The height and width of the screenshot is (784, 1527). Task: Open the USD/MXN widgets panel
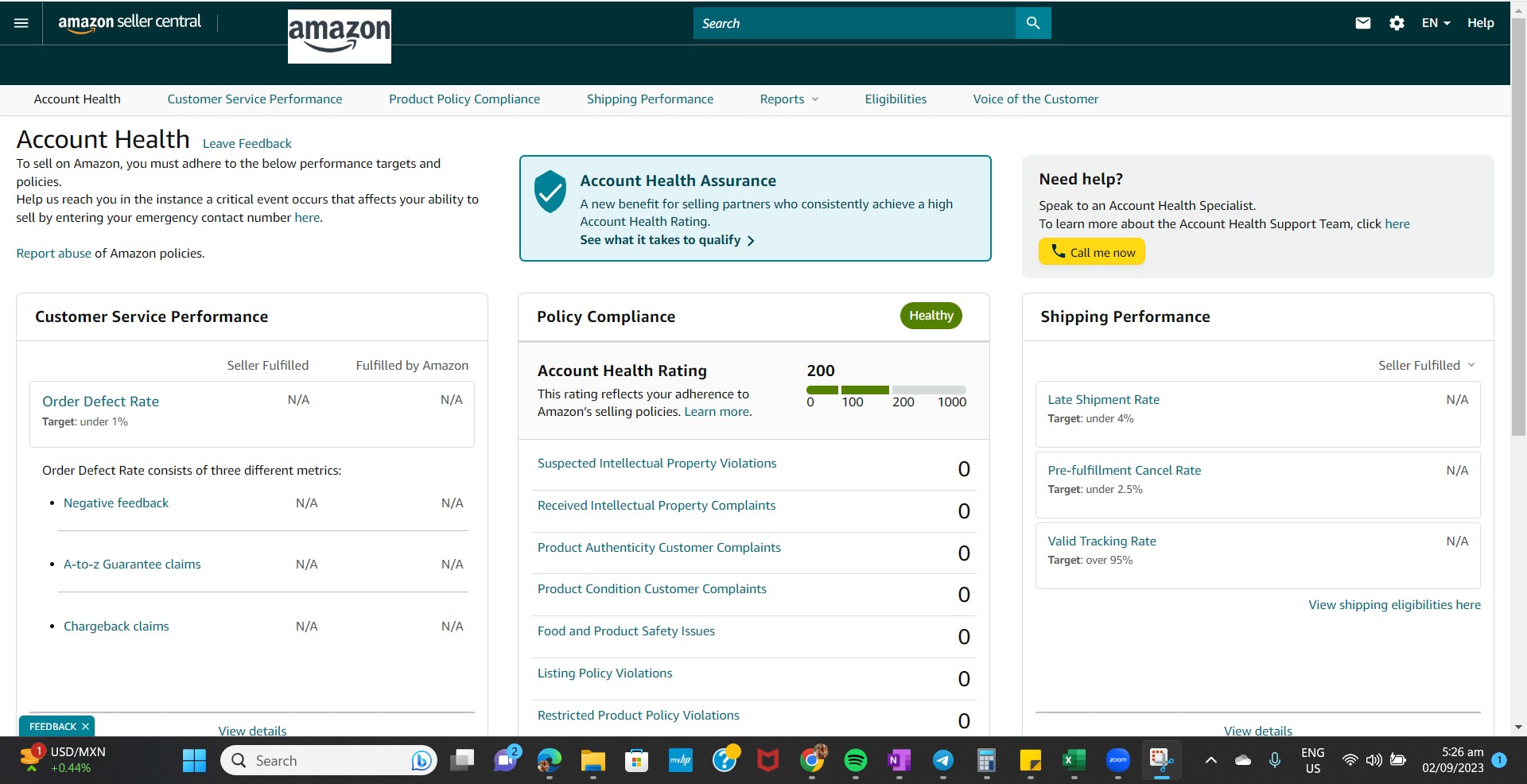[62, 760]
